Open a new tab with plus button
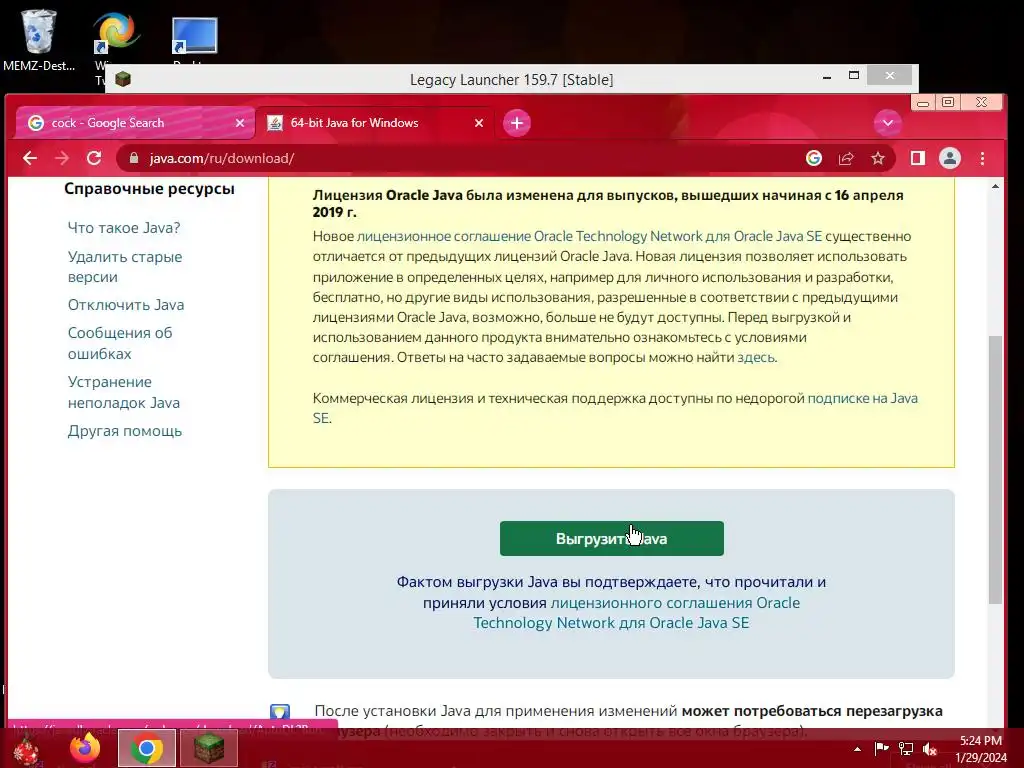Image resolution: width=1024 pixels, height=768 pixels. pyautogui.click(x=517, y=123)
